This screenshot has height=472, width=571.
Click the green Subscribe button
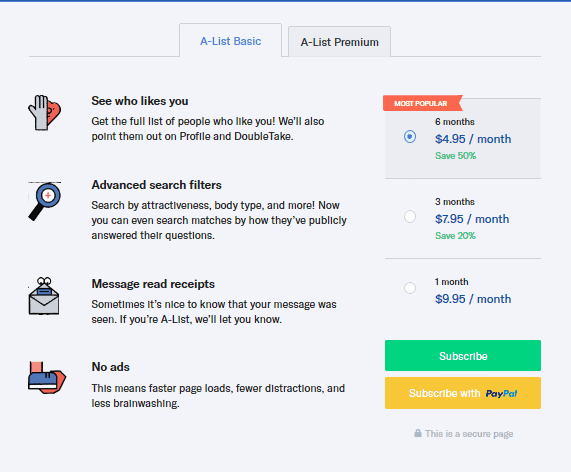pos(463,355)
